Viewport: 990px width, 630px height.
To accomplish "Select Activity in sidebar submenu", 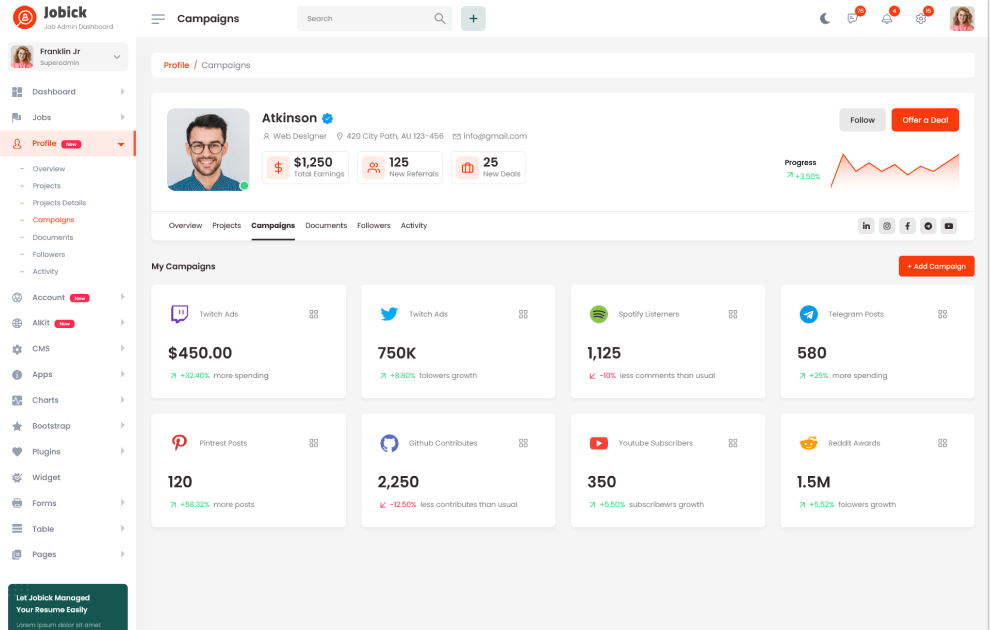I will 45,271.
